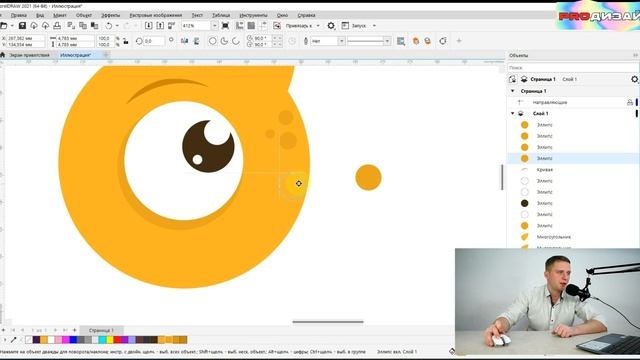The width and height of the screenshot is (640, 360).
Task: Toggle Show grid icon
Action: pyautogui.click(x=251, y=26)
